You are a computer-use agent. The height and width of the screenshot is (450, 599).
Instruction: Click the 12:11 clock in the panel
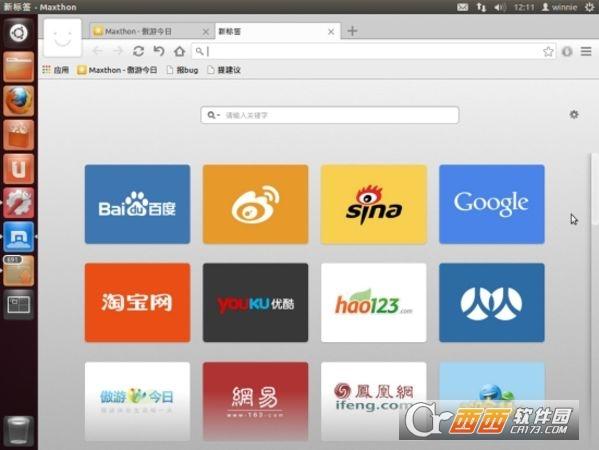pos(524,7)
